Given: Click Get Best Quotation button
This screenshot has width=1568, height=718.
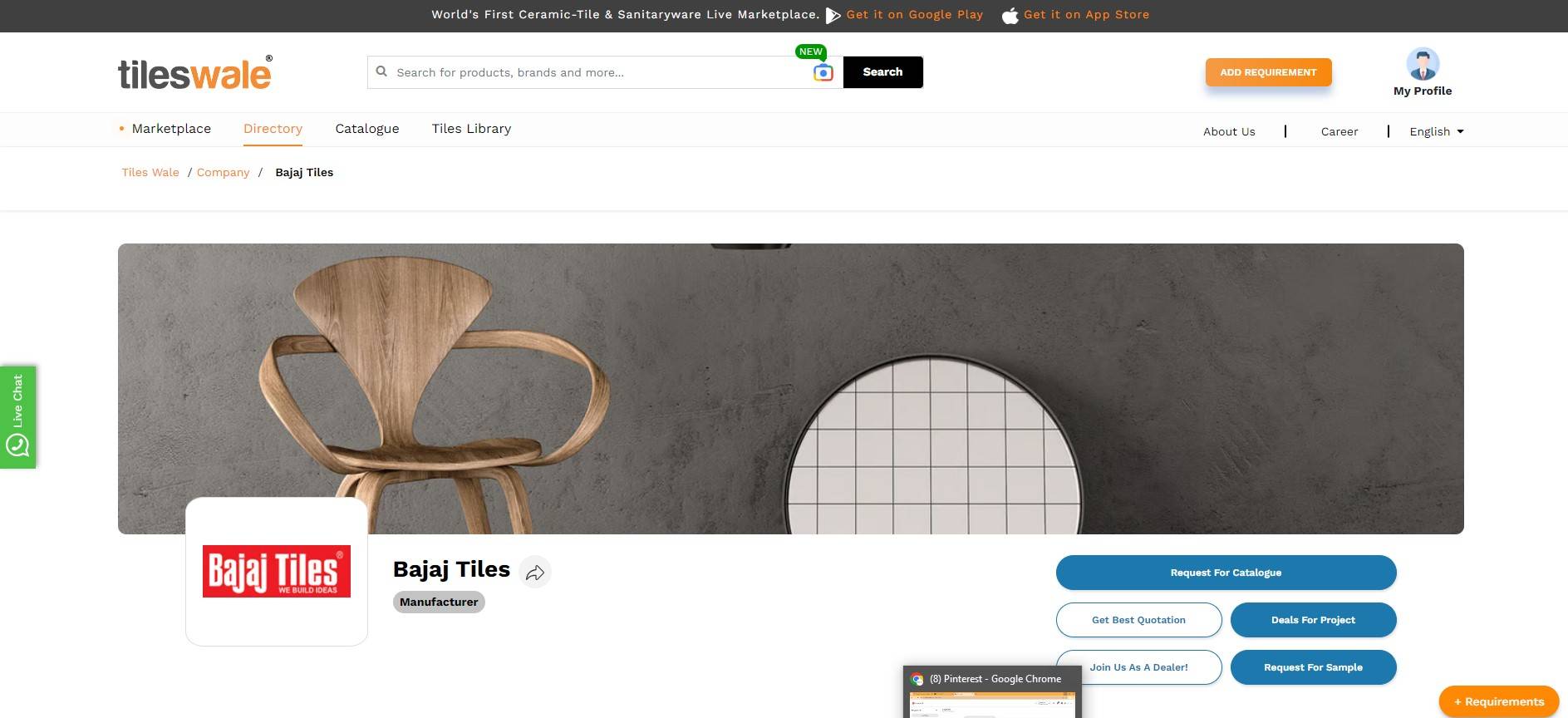Looking at the screenshot, I should [1138, 620].
